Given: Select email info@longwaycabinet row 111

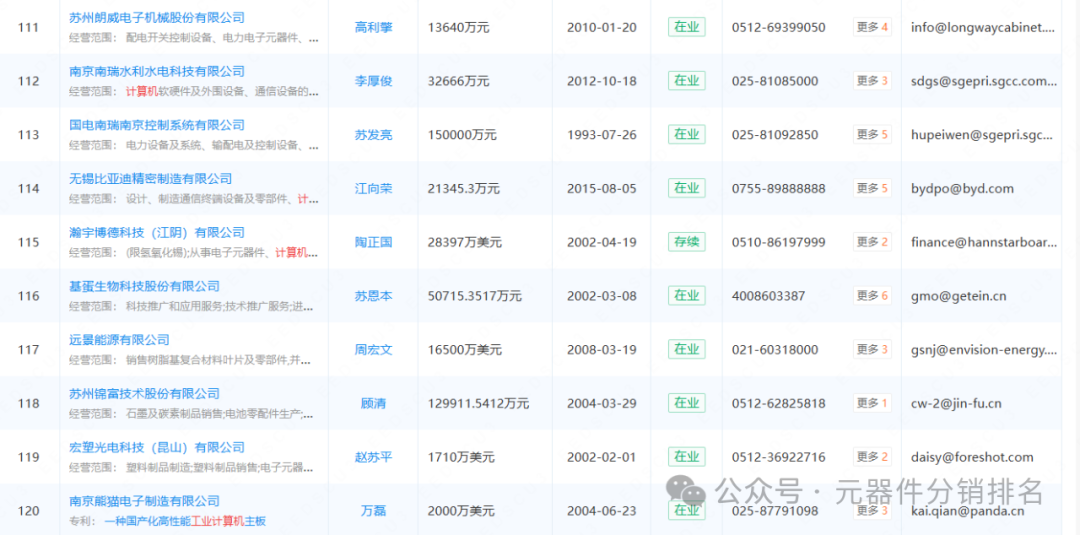Looking at the screenshot, I should (x=984, y=28).
